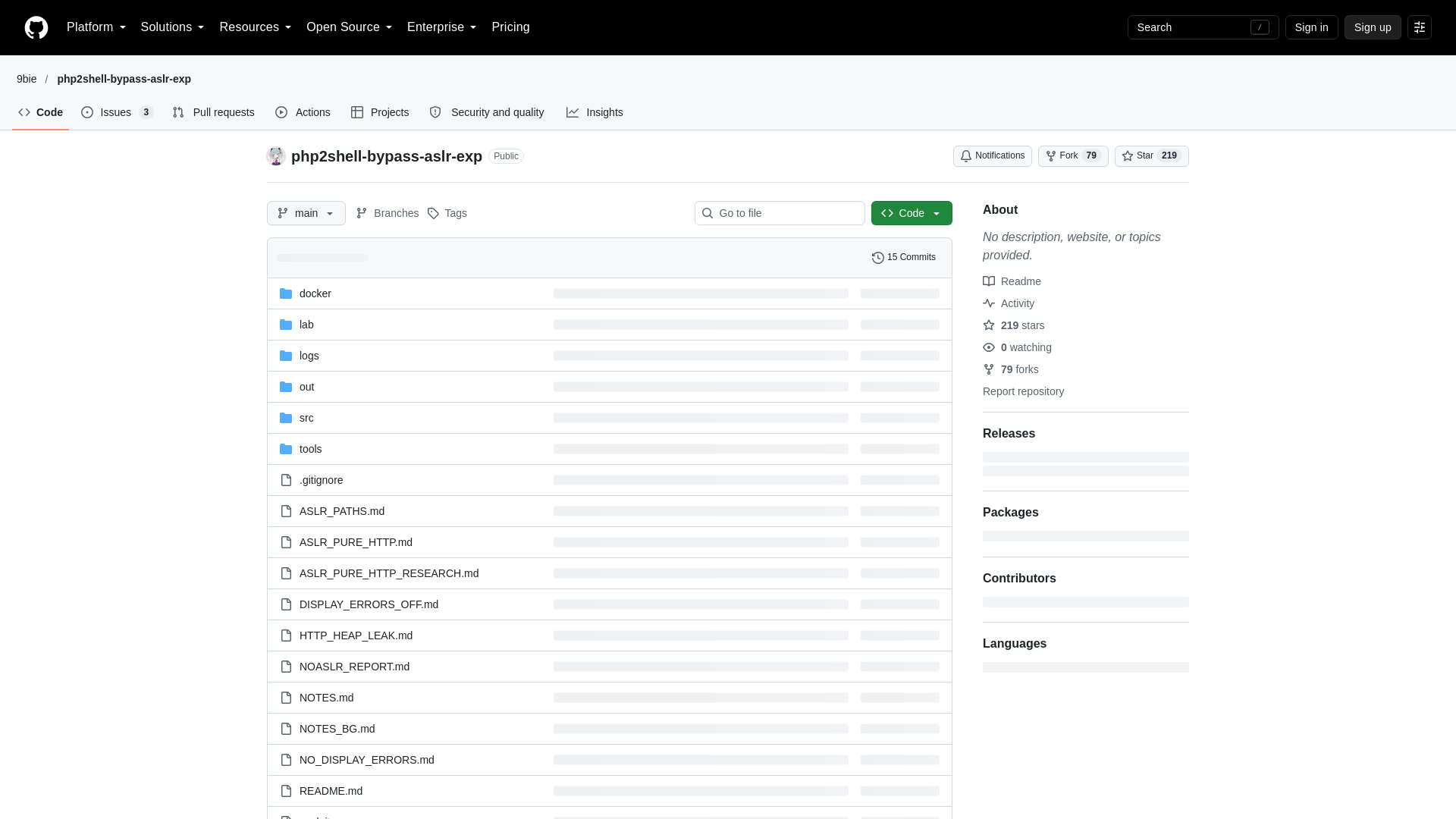Screen dimensions: 1456x819
Task: Star the repository with the Star button
Action: [1152, 156]
